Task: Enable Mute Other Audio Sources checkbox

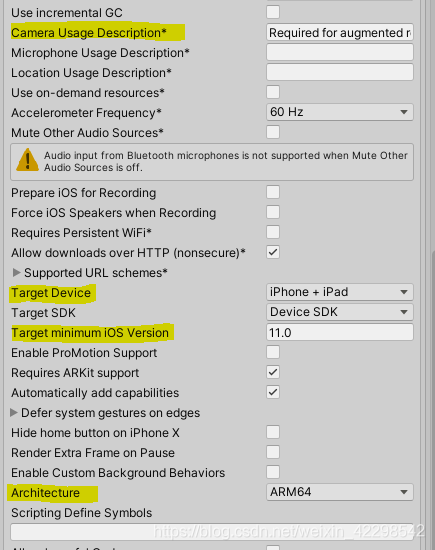Action: pos(273,132)
